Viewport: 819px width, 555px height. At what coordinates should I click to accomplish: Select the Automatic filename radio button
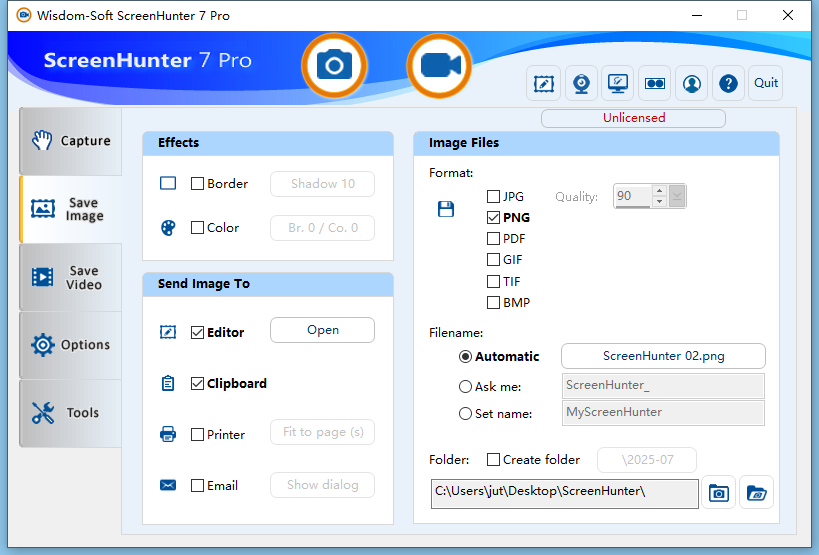point(465,357)
